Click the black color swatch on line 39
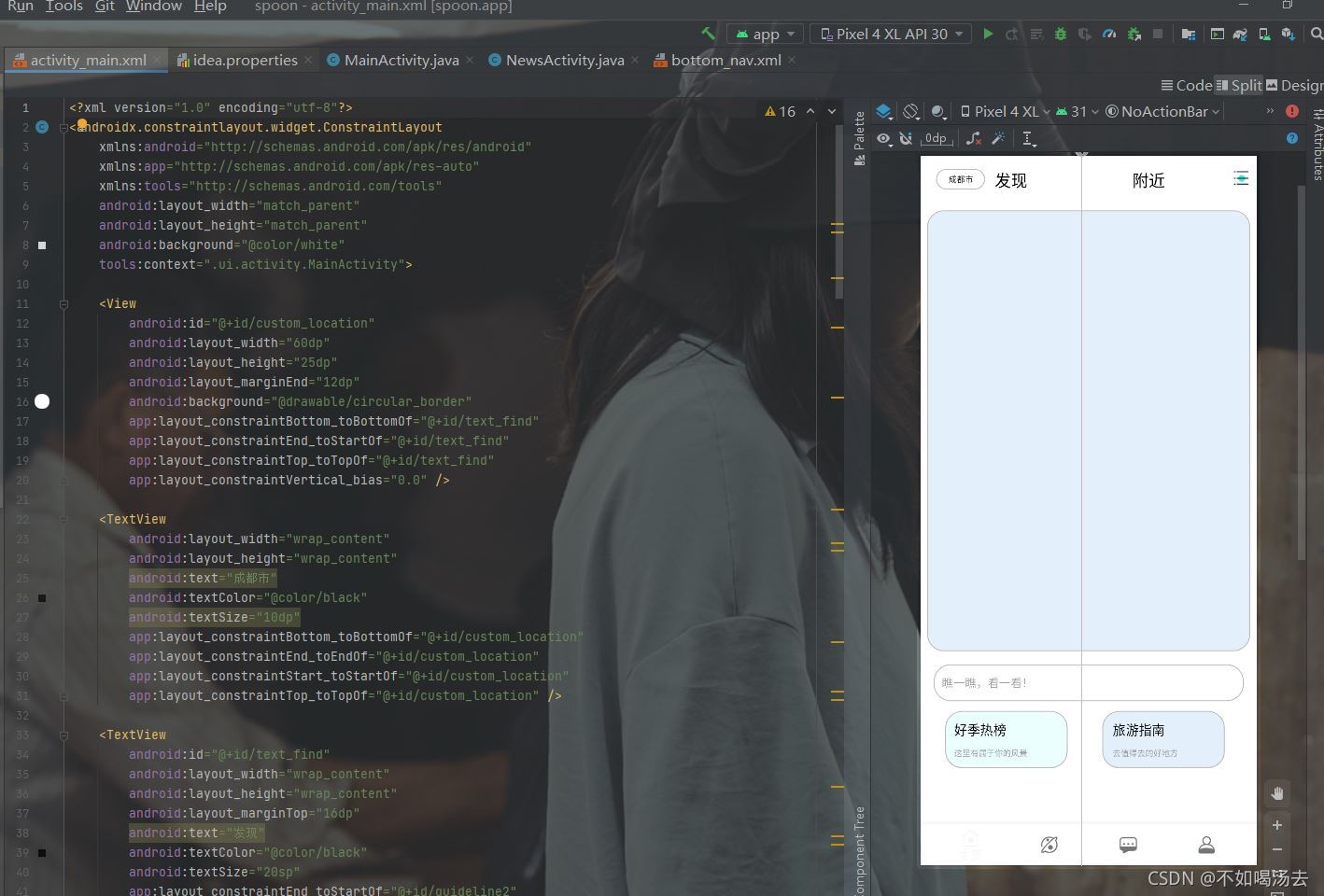The width and height of the screenshot is (1324, 896). point(42,853)
